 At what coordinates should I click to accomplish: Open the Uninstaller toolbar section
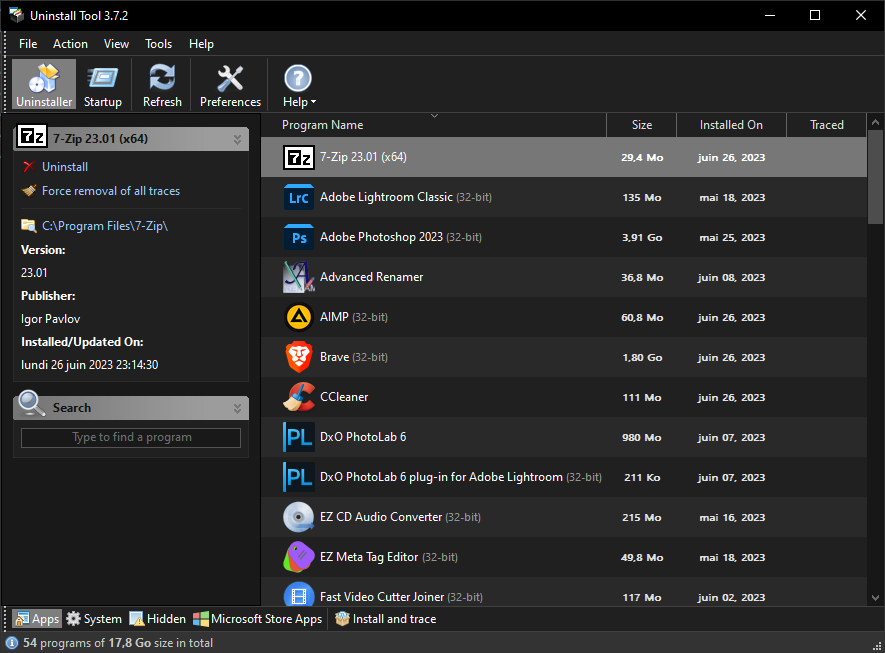point(44,85)
